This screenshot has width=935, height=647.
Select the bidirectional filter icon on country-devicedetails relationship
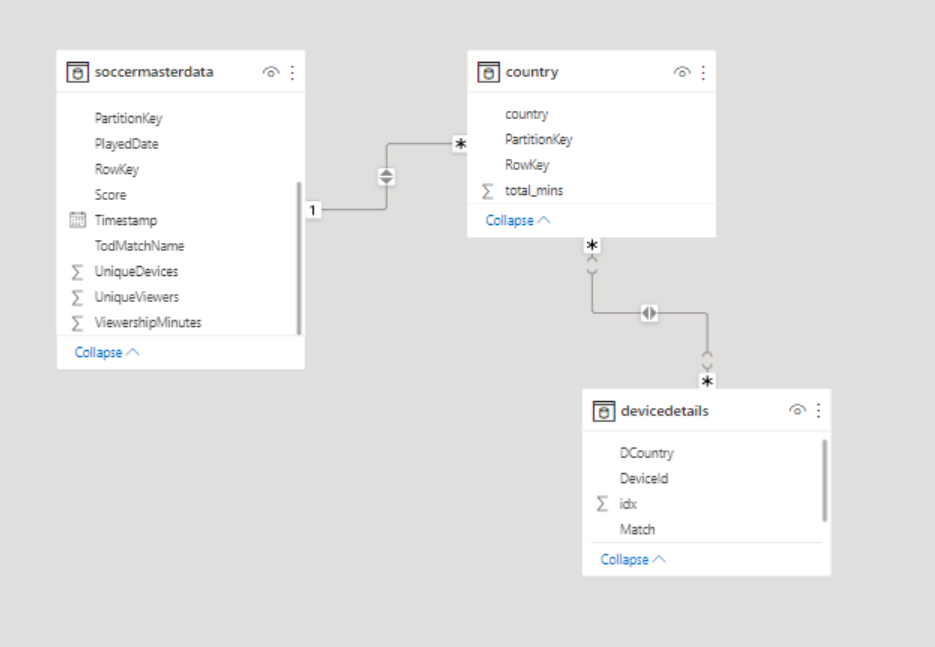click(649, 312)
